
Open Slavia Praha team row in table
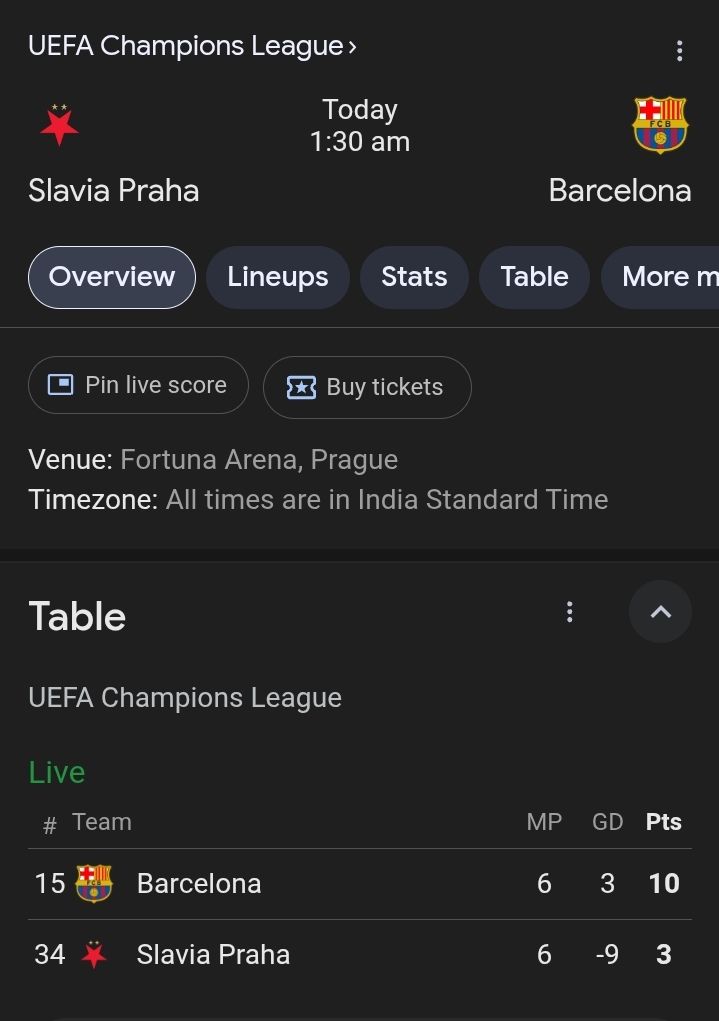point(213,955)
